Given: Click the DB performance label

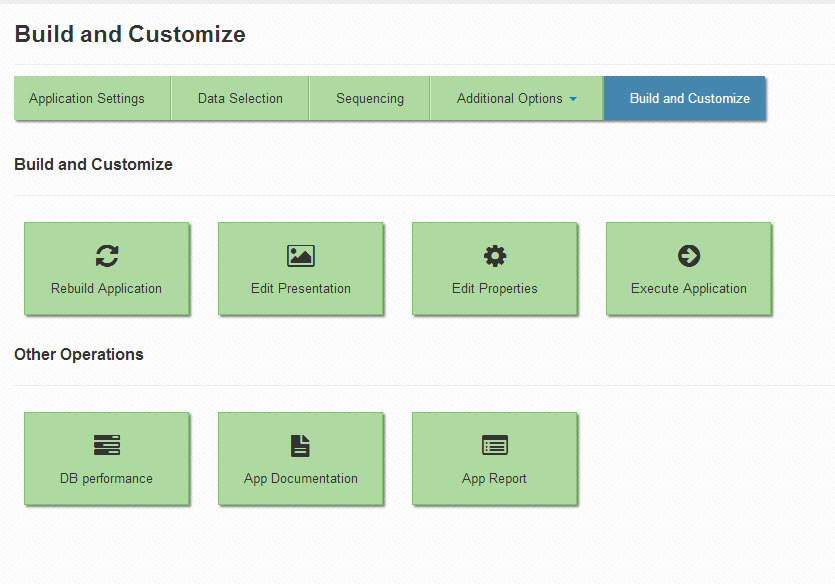Looking at the screenshot, I should (x=107, y=479).
